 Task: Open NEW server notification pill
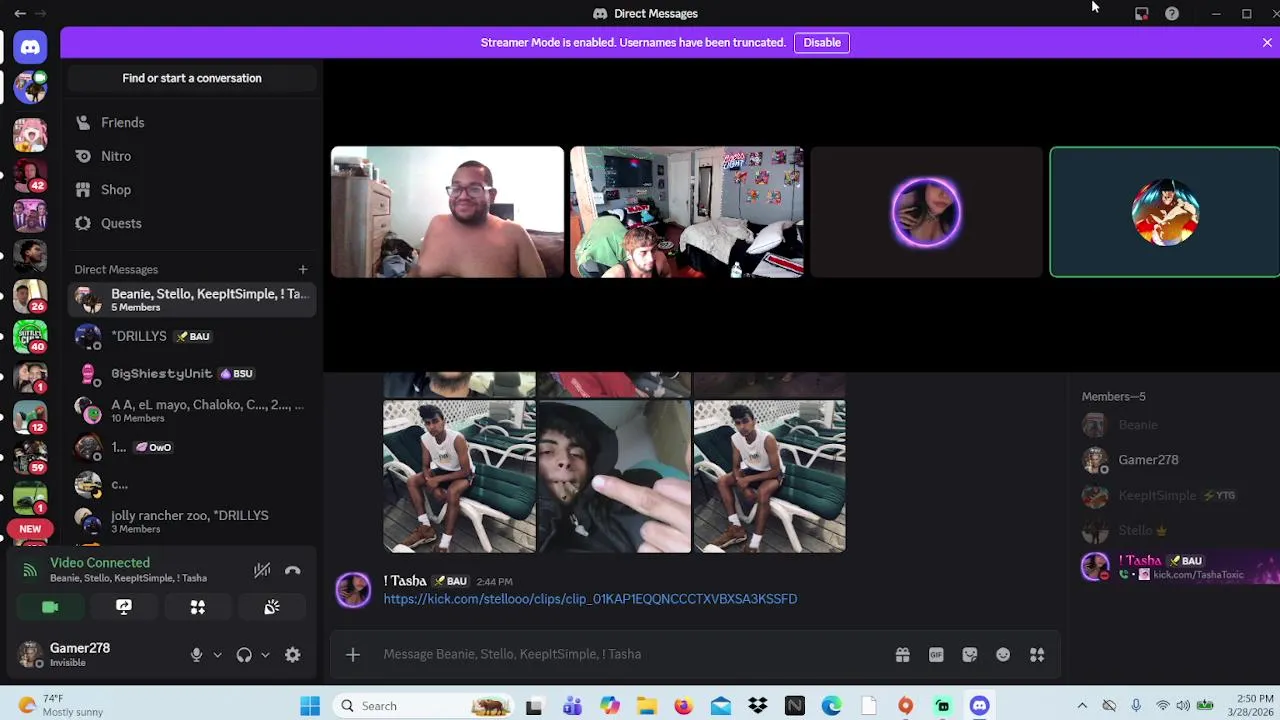(30, 529)
